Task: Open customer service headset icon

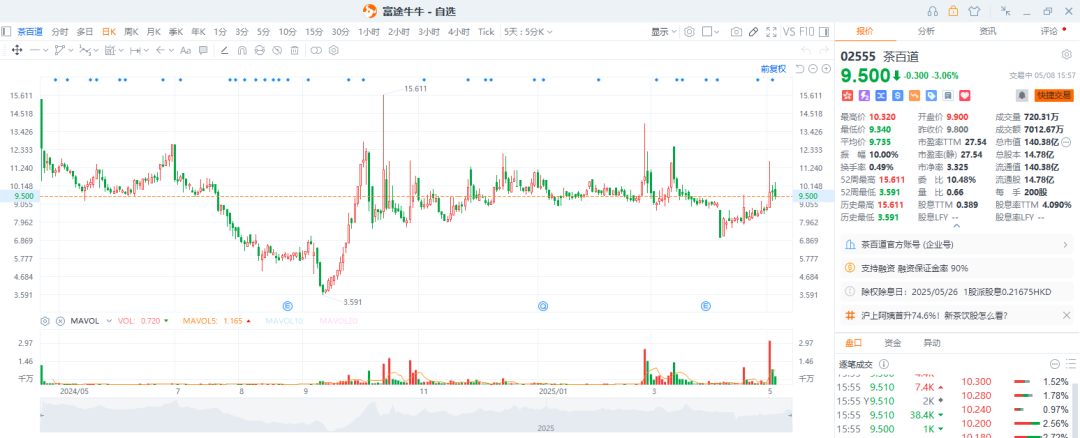Action: [933, 11]
